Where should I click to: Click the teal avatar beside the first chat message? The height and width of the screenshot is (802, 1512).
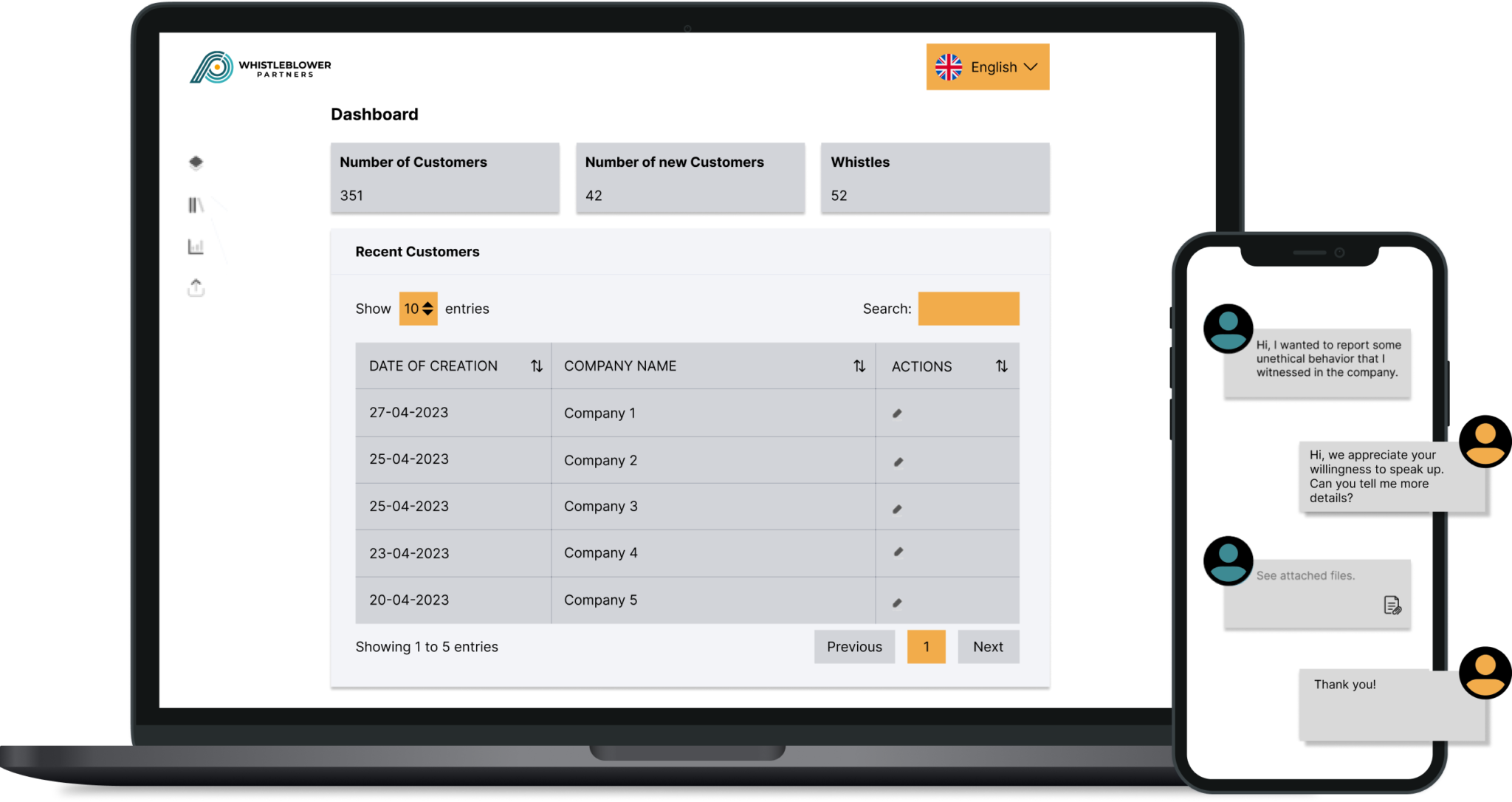tap(1228, 329)
